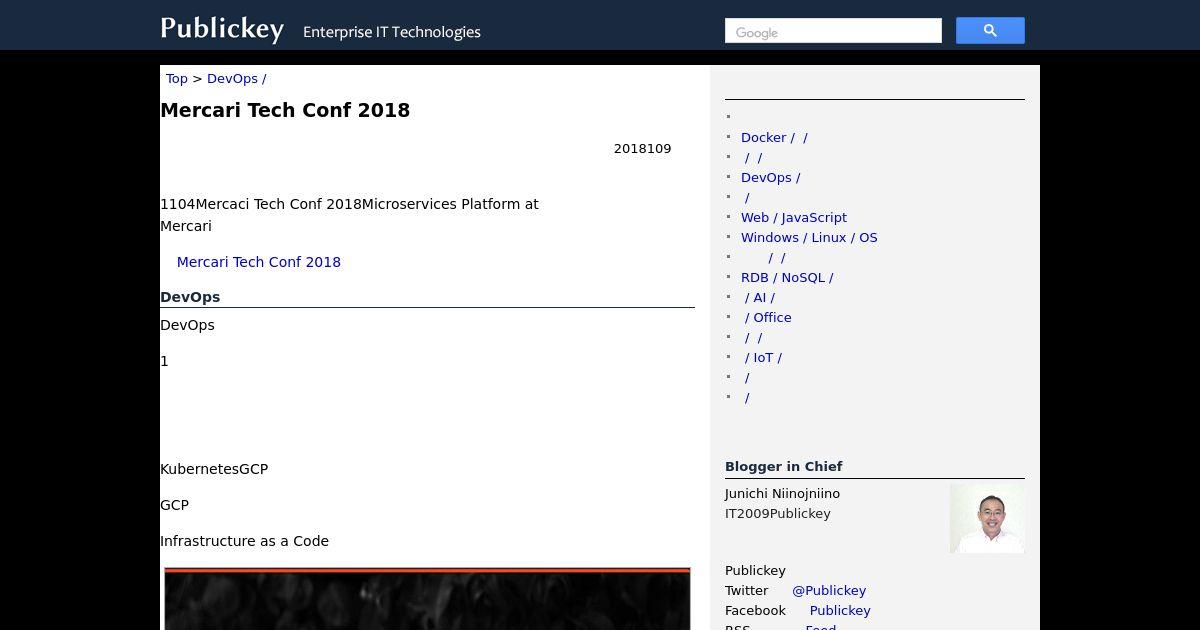This screenshot has height=630, width=1200.
Task: Open the Docker category link
Action: click(774, 138)
